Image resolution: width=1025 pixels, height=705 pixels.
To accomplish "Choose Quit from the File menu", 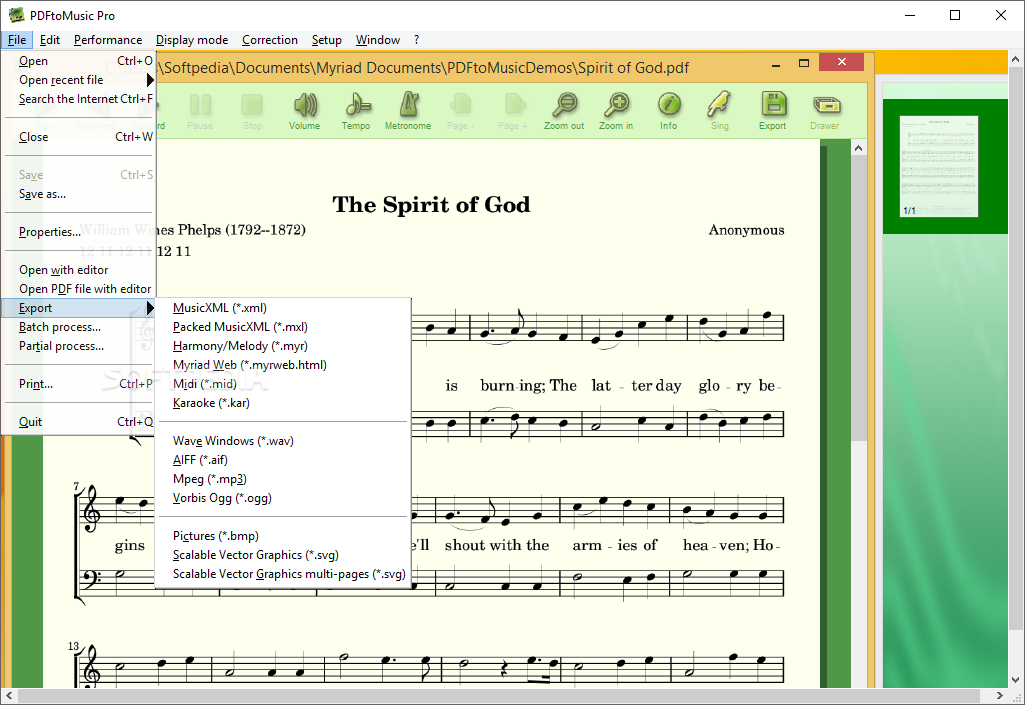I will point(78,421).
